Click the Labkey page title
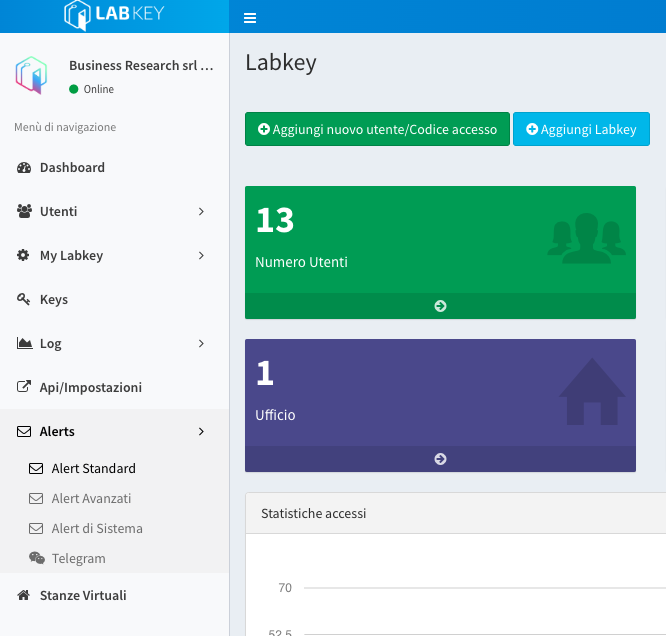 [281, 62]
